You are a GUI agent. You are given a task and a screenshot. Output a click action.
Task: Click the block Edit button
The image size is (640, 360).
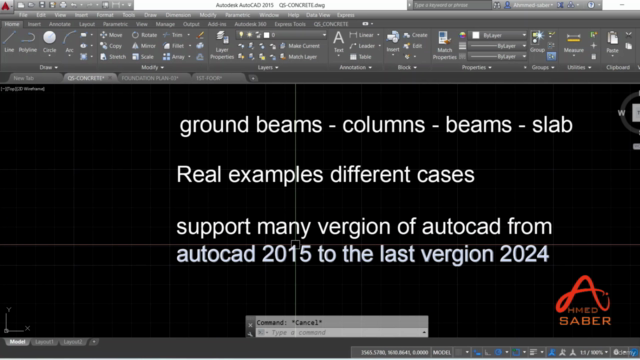click(413, 46)
